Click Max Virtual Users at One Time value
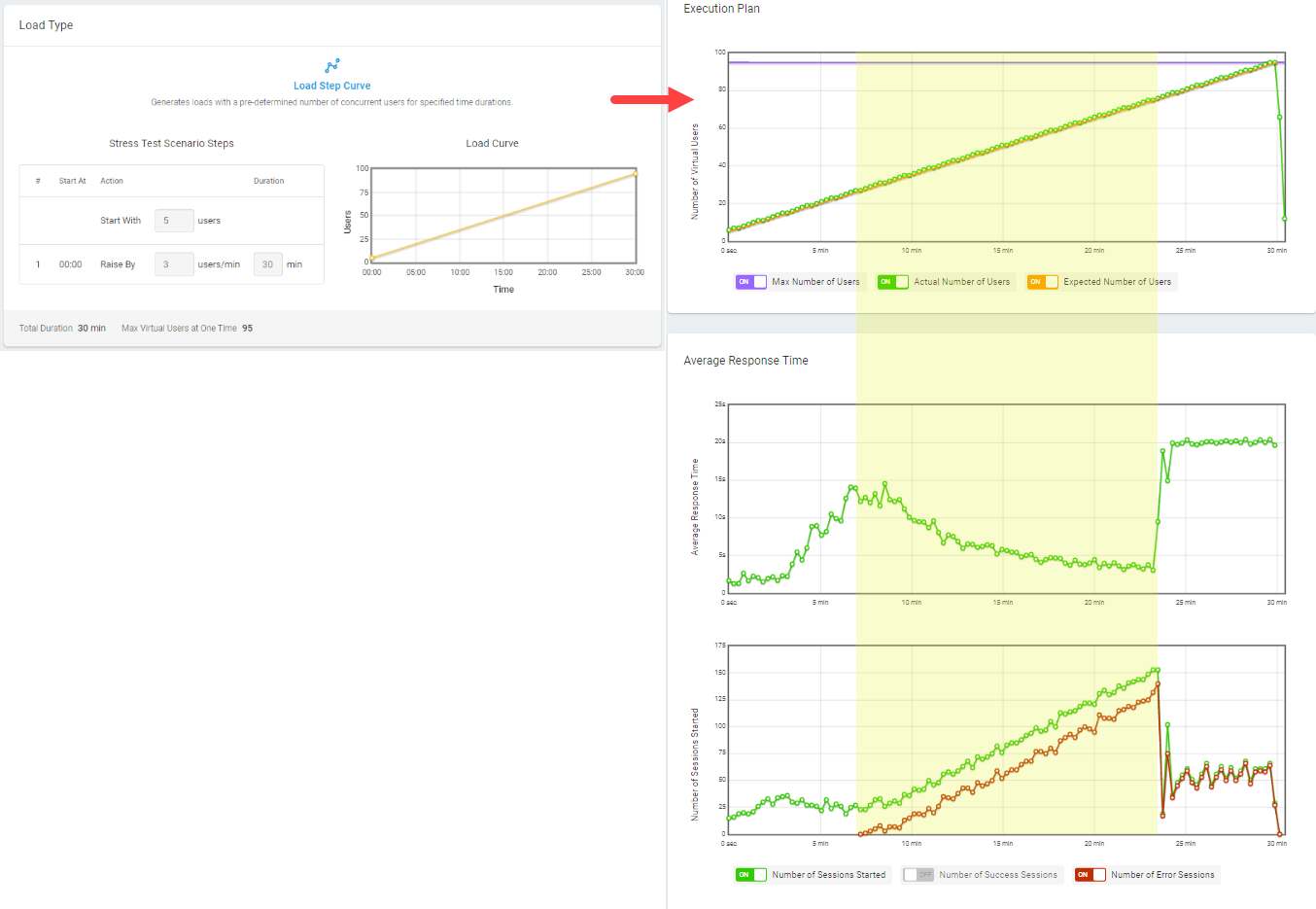1316x909 pixels. click(x=247, y=329)
